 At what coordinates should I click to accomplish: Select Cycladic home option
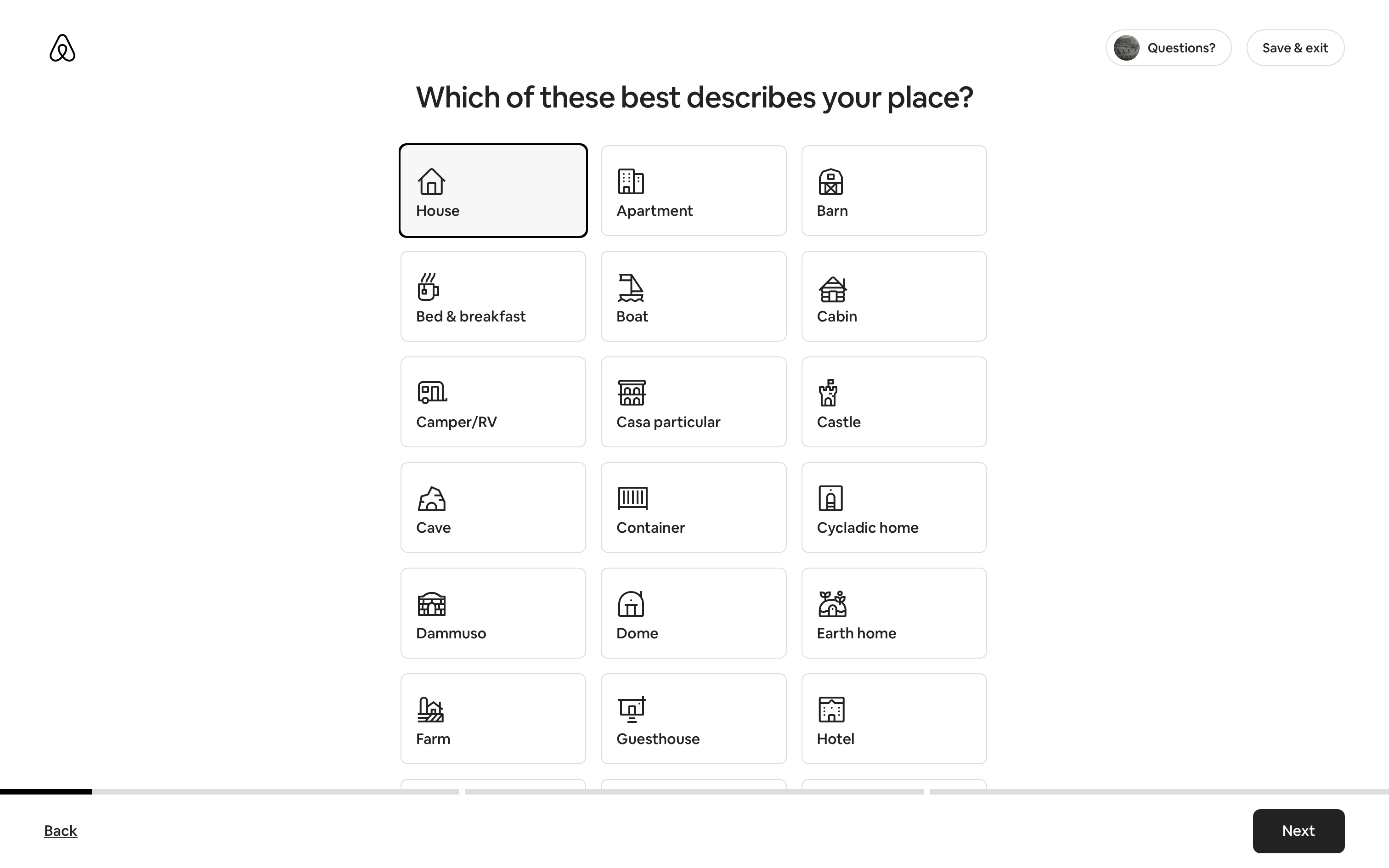point(893,507)
